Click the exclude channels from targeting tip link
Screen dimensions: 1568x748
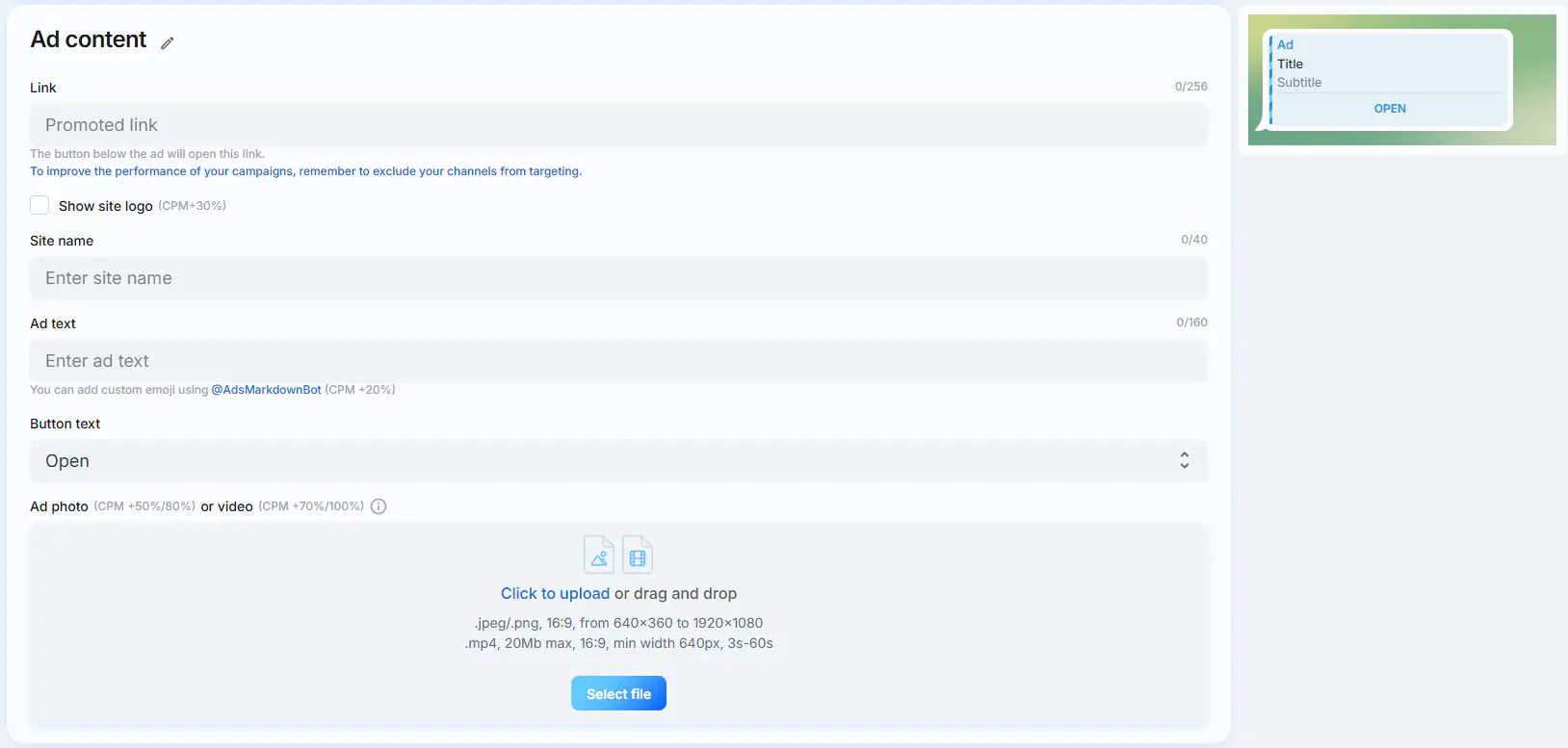(x=306, y=171)
